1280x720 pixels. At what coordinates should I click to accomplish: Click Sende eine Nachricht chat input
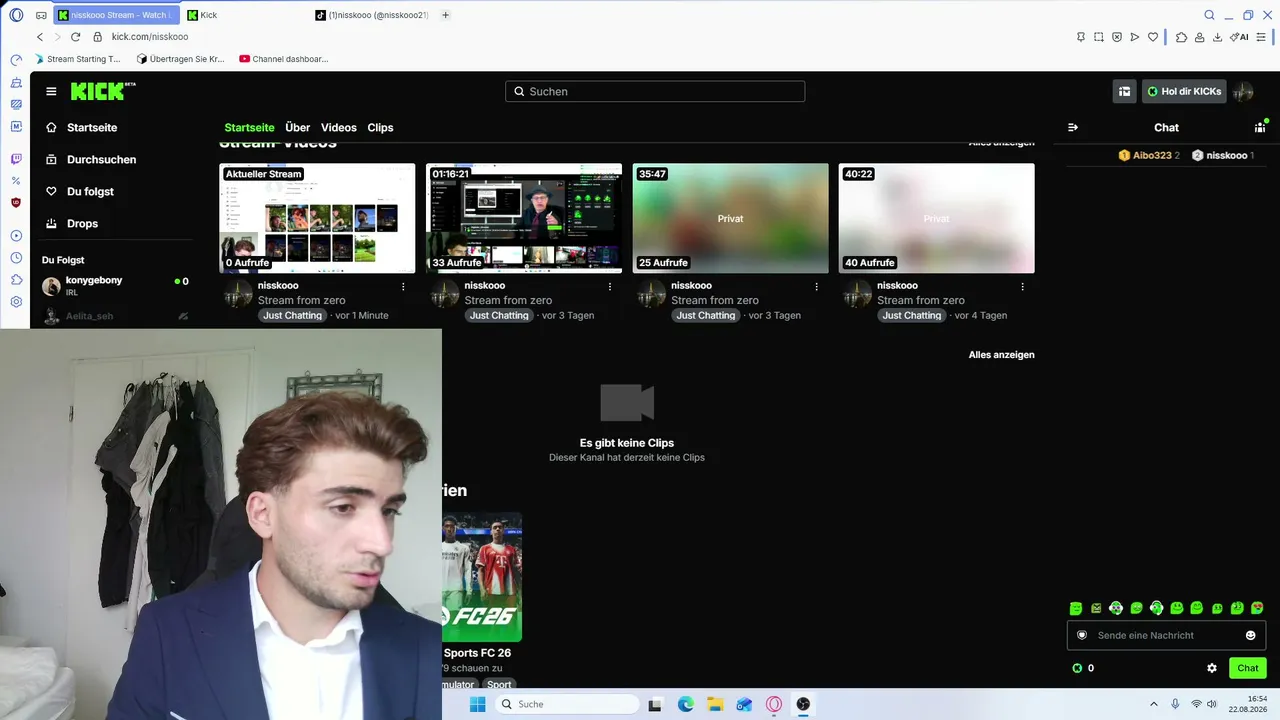click(1166, 635)
